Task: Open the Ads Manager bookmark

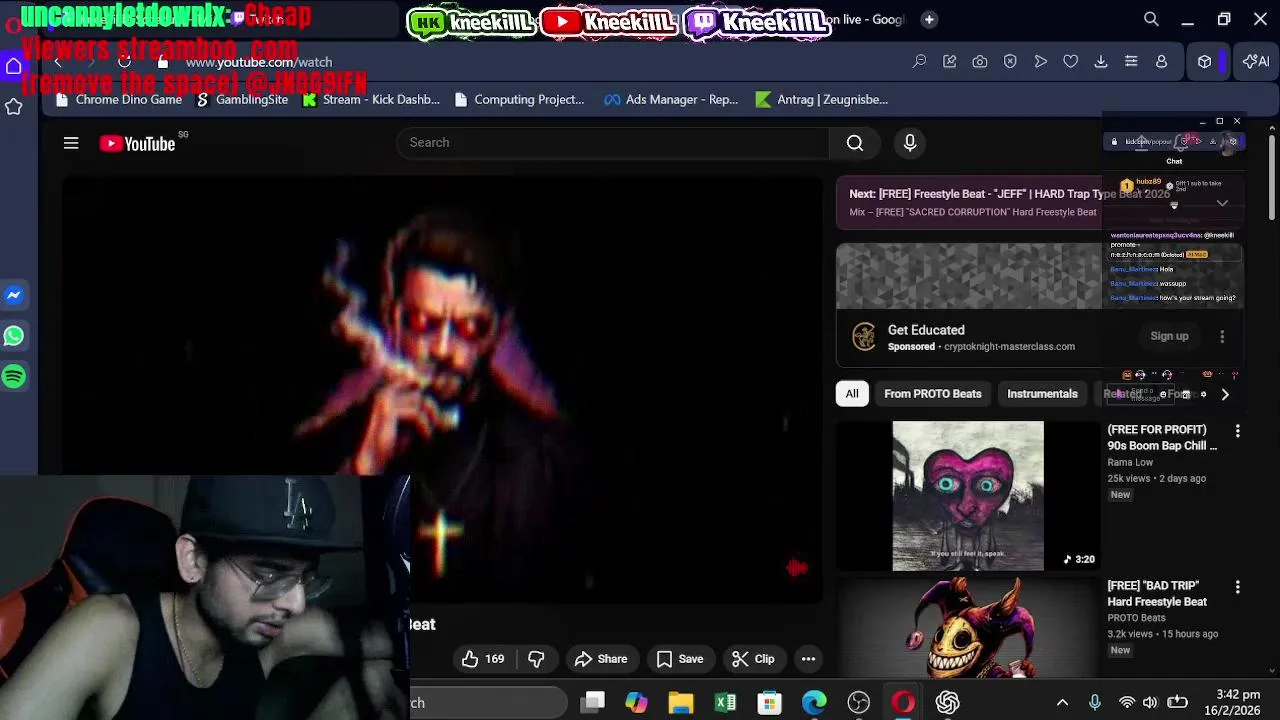Action: (671, 100)
